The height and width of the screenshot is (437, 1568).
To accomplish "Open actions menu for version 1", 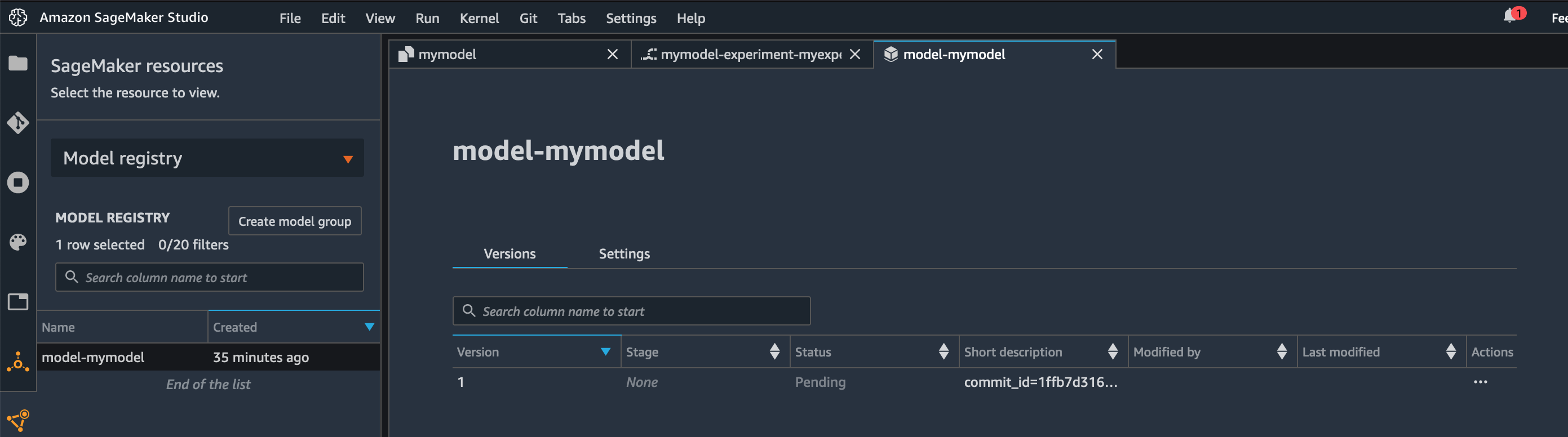I will point(1480,382).
